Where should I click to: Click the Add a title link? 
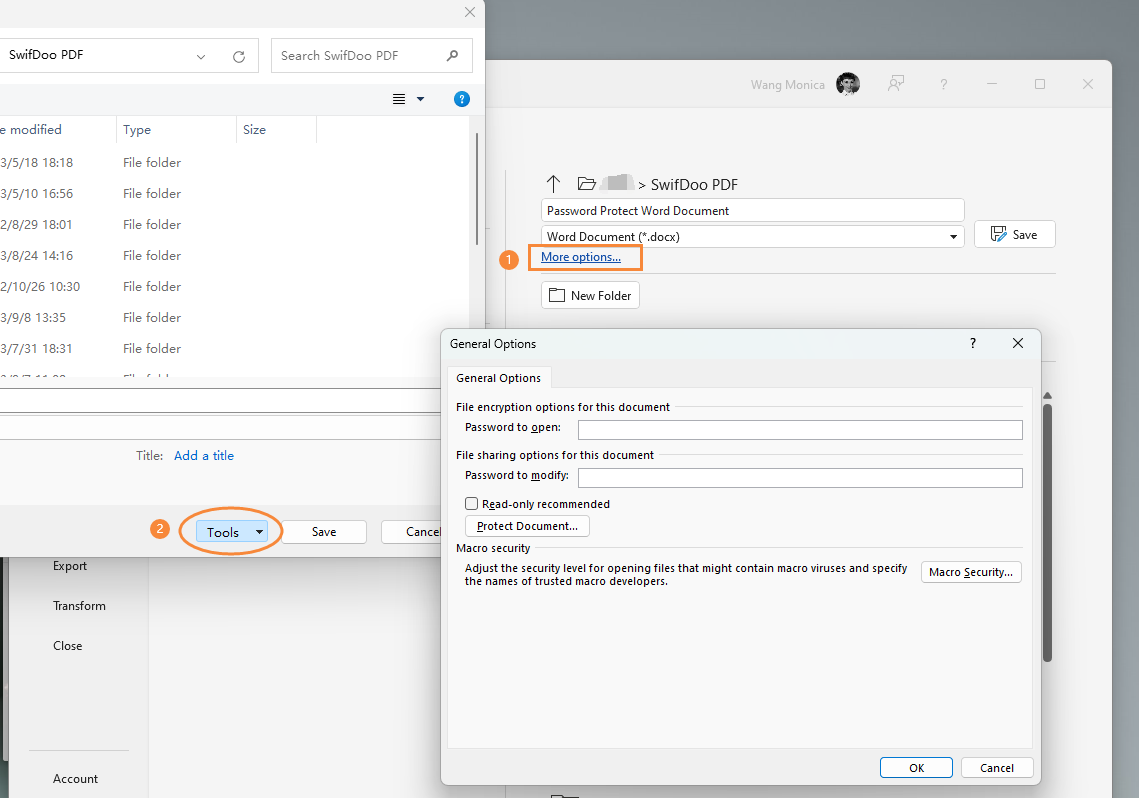point(203,455)
